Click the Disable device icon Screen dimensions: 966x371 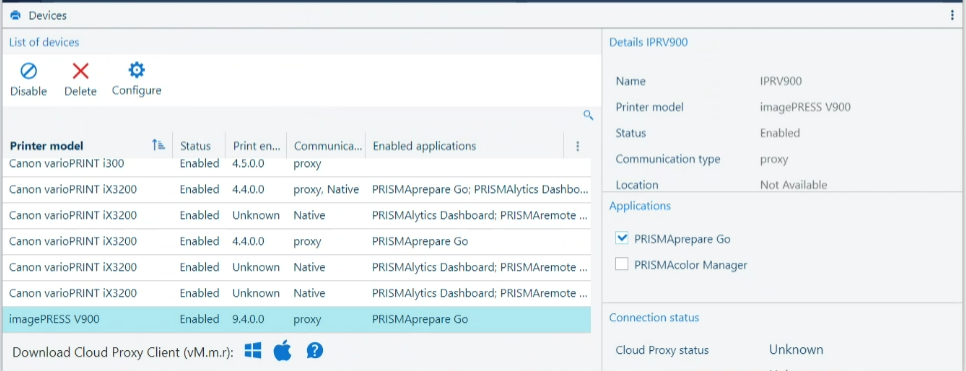point(28,71)
